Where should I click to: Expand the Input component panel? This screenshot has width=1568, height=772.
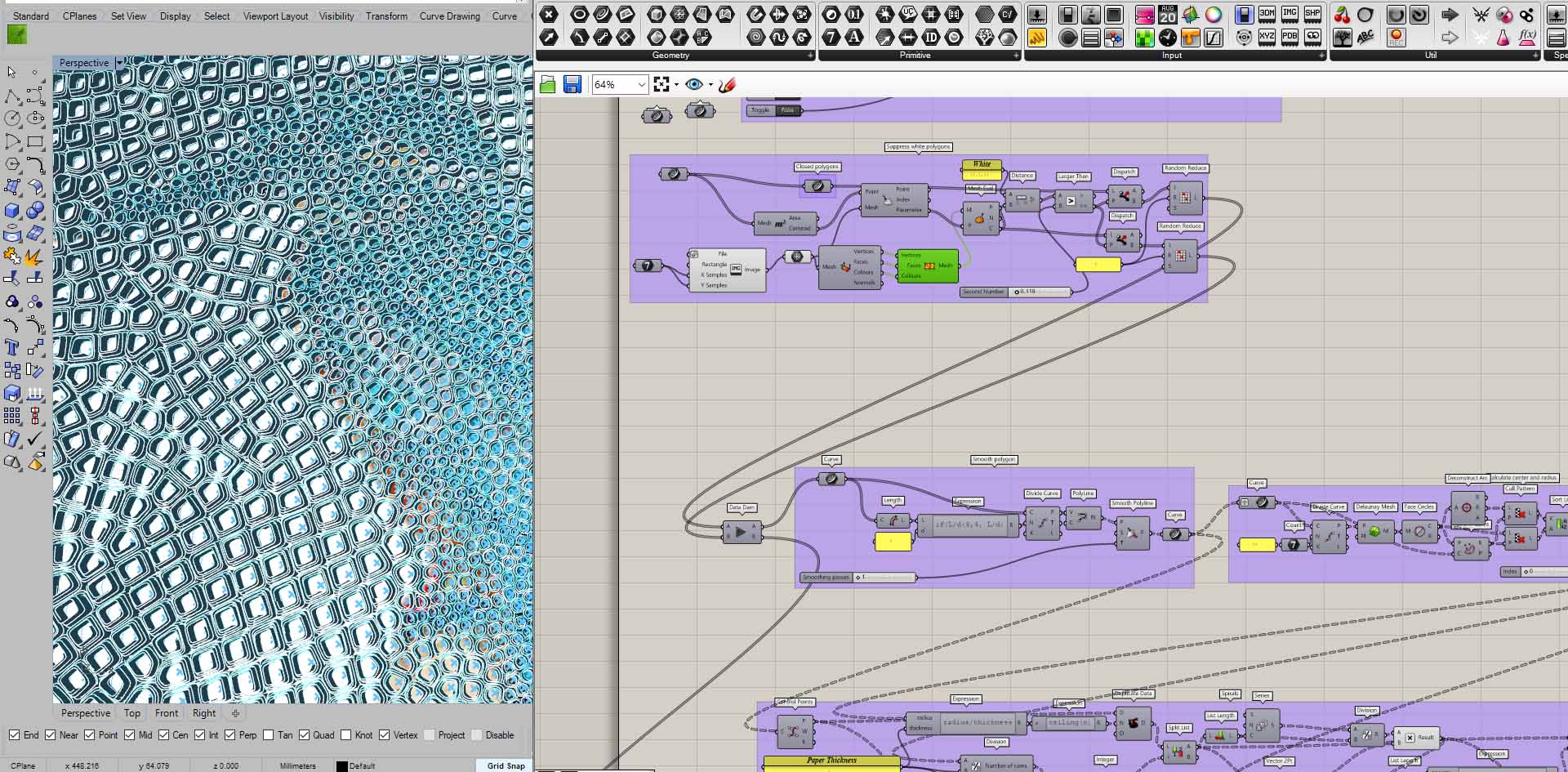[x=1321, y=56]
